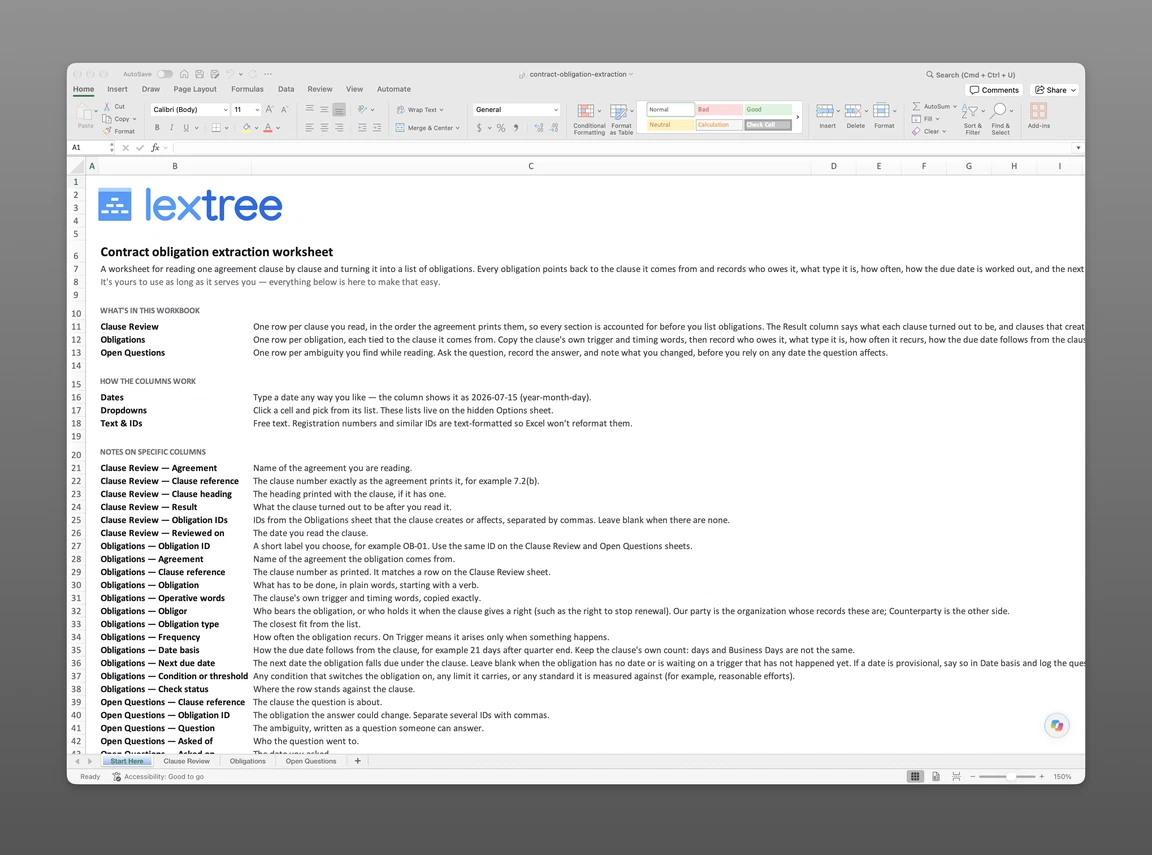
Task: Click the Delete cells icon
Action: tap(853, 111)
